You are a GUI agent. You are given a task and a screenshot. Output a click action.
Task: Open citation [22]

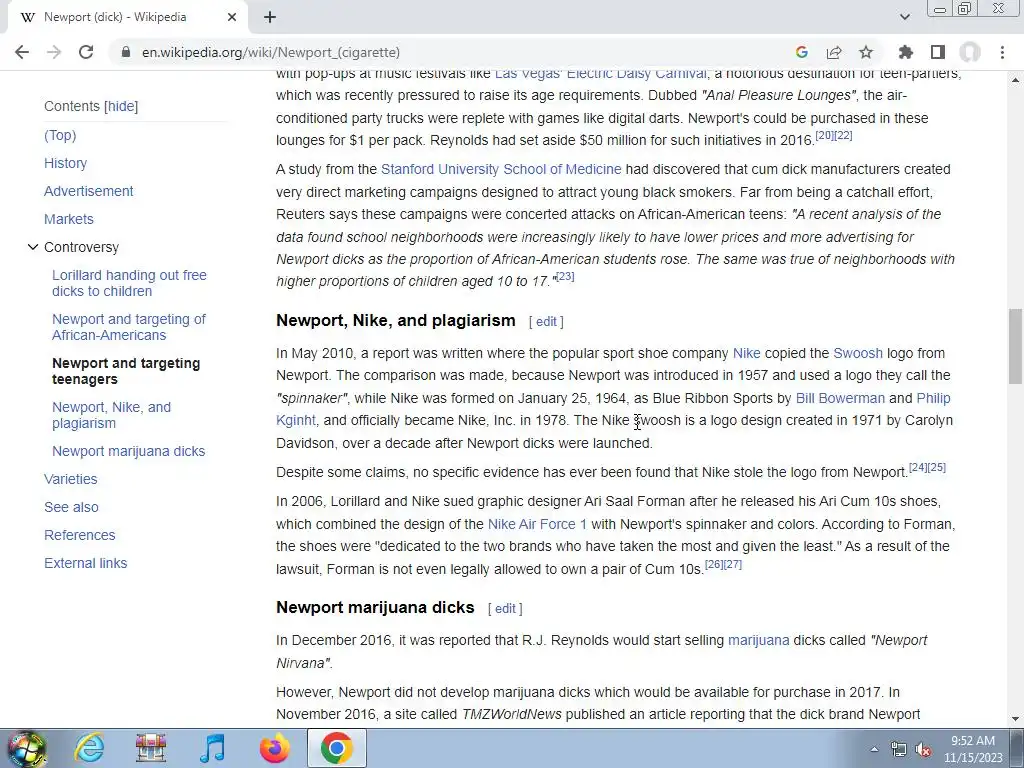843,135
